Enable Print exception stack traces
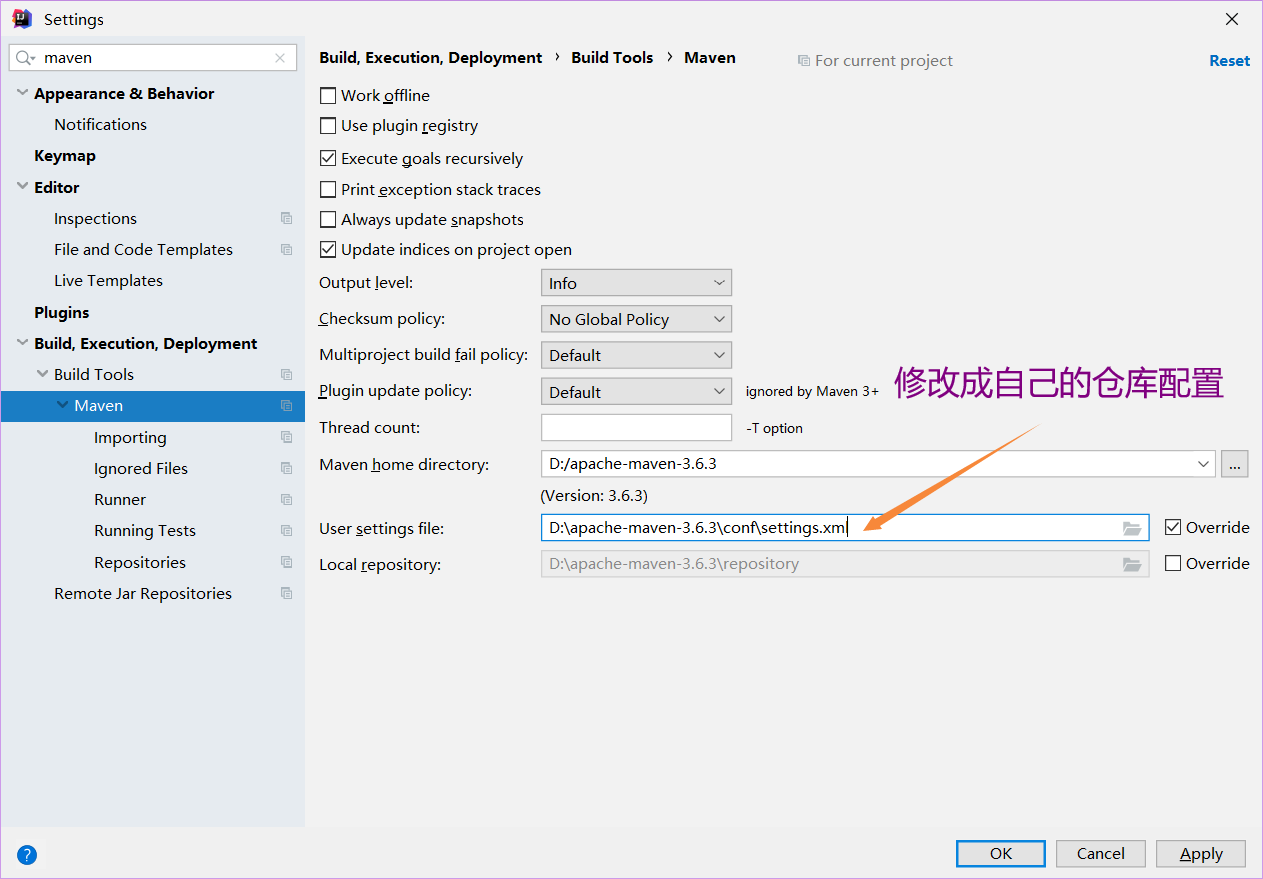 [327, 189]
